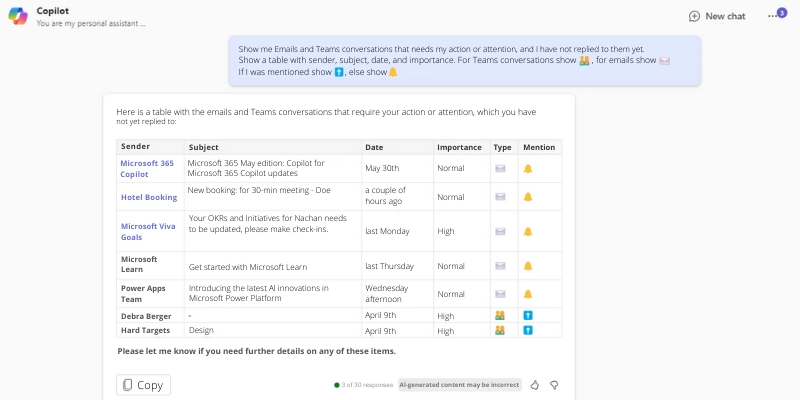800x400 pixels.
Task: Click 'Please let me know' closing sentence
Action: pyautogui.click(x=256, y=351)
